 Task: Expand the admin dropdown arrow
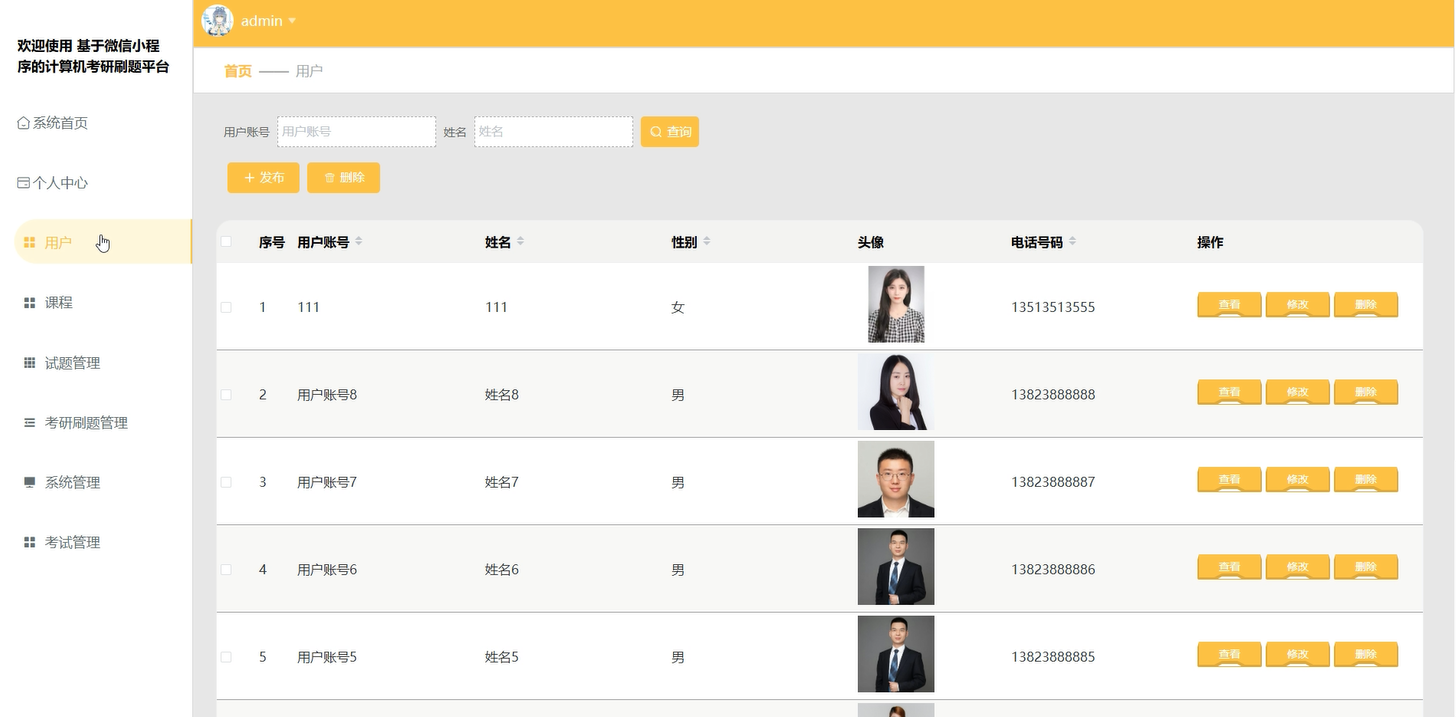tap(292, 21)
